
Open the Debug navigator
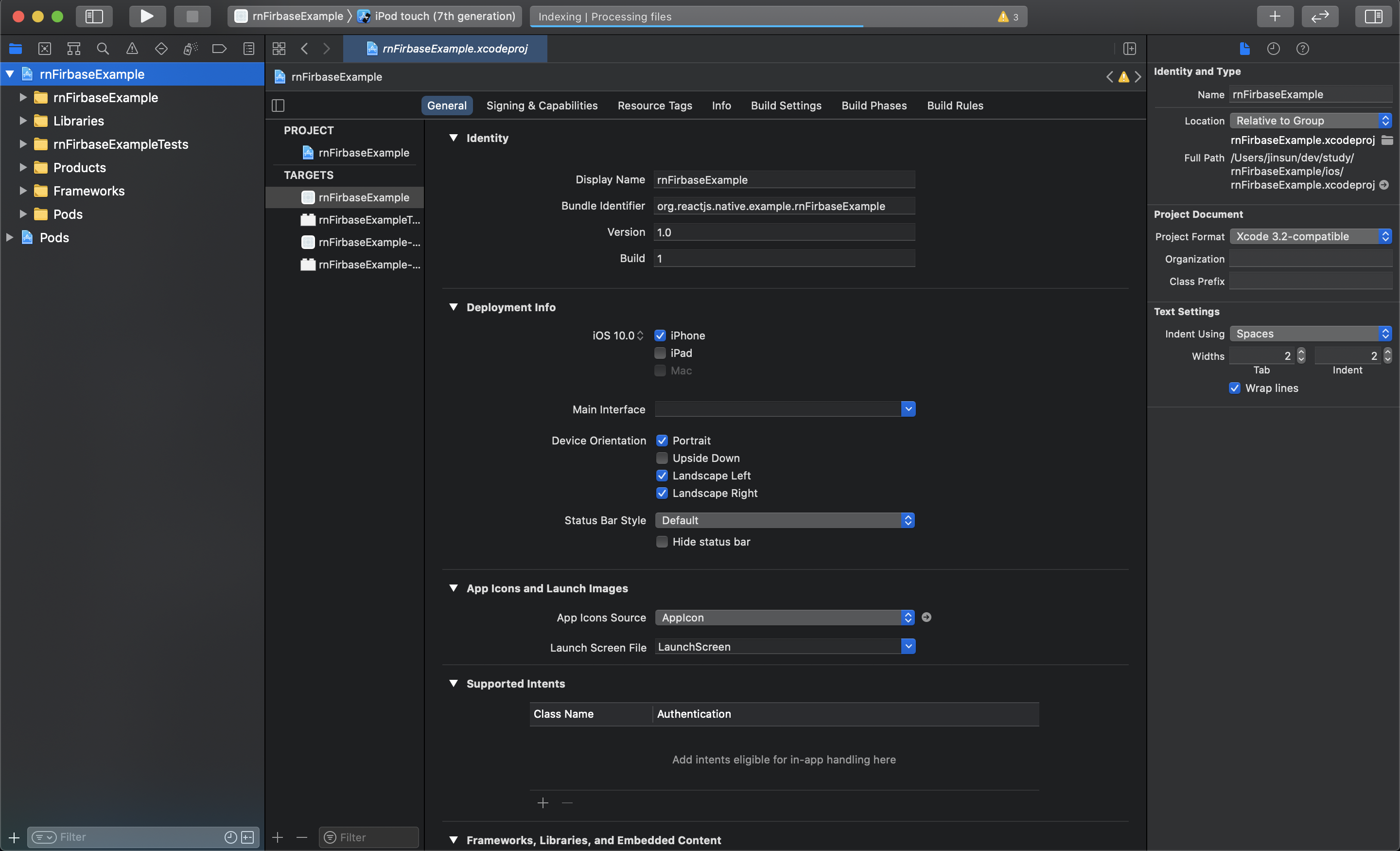tap(191, 49)
